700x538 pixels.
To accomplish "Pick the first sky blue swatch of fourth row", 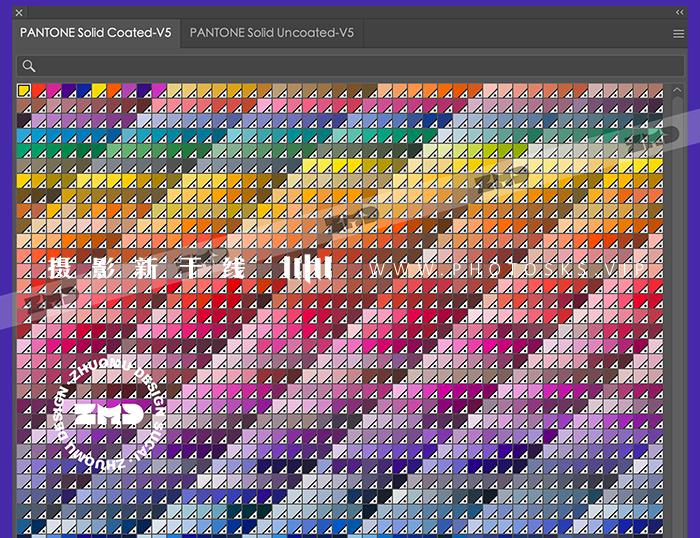I will (x=24, y=136).
